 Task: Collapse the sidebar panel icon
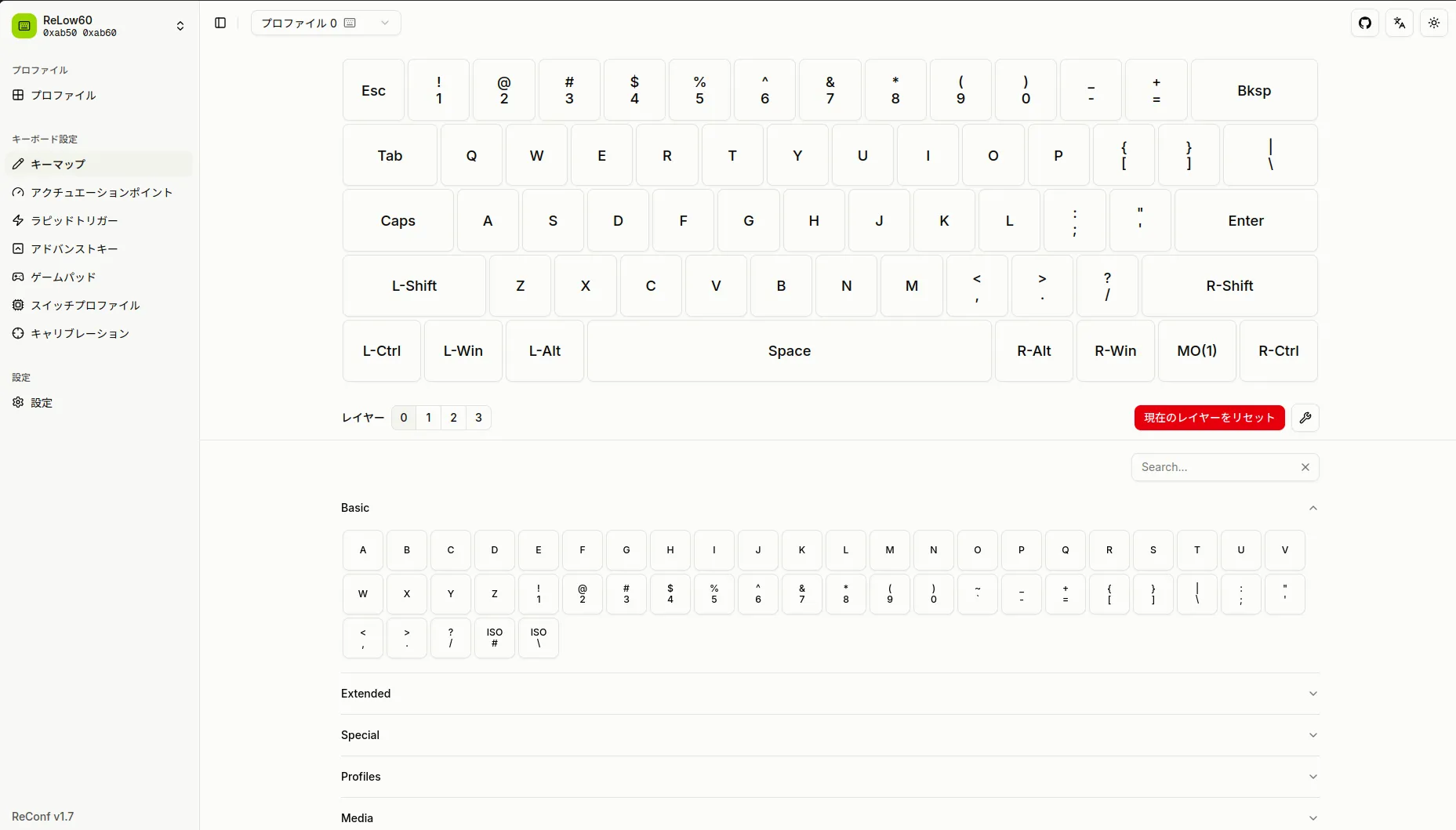click(220, 24)
